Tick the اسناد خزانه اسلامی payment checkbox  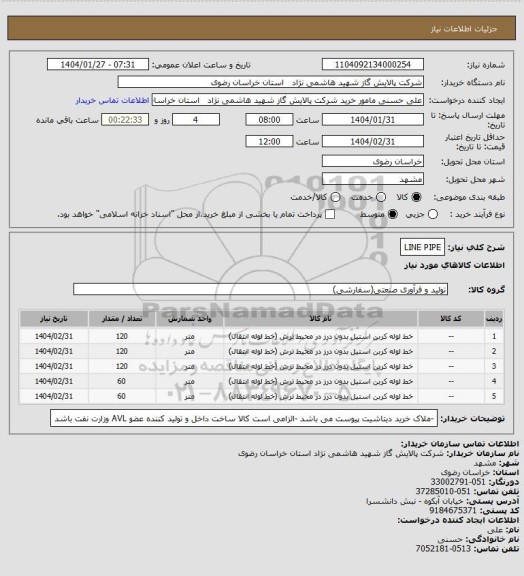(x=330, y=214)
